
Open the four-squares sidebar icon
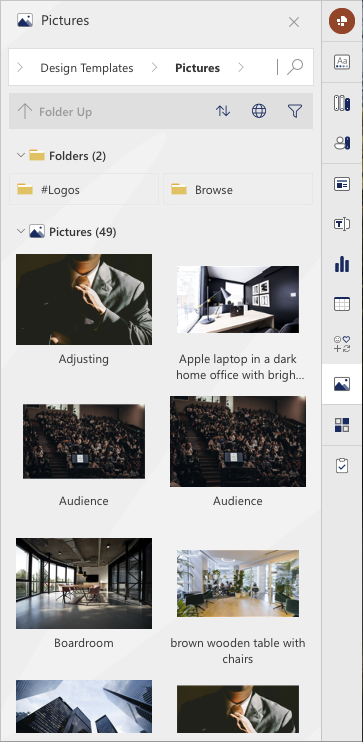pyautogui.click(x=342, y=424)
